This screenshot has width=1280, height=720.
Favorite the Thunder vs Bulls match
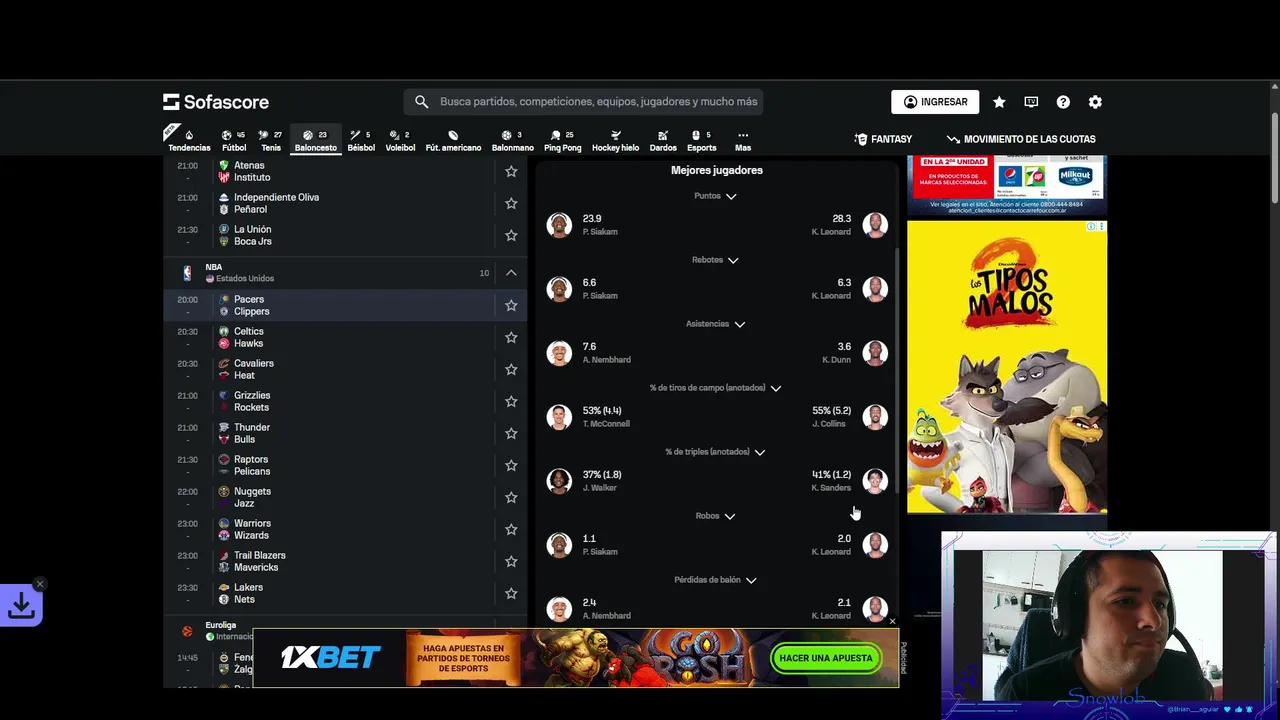(511, 433)
